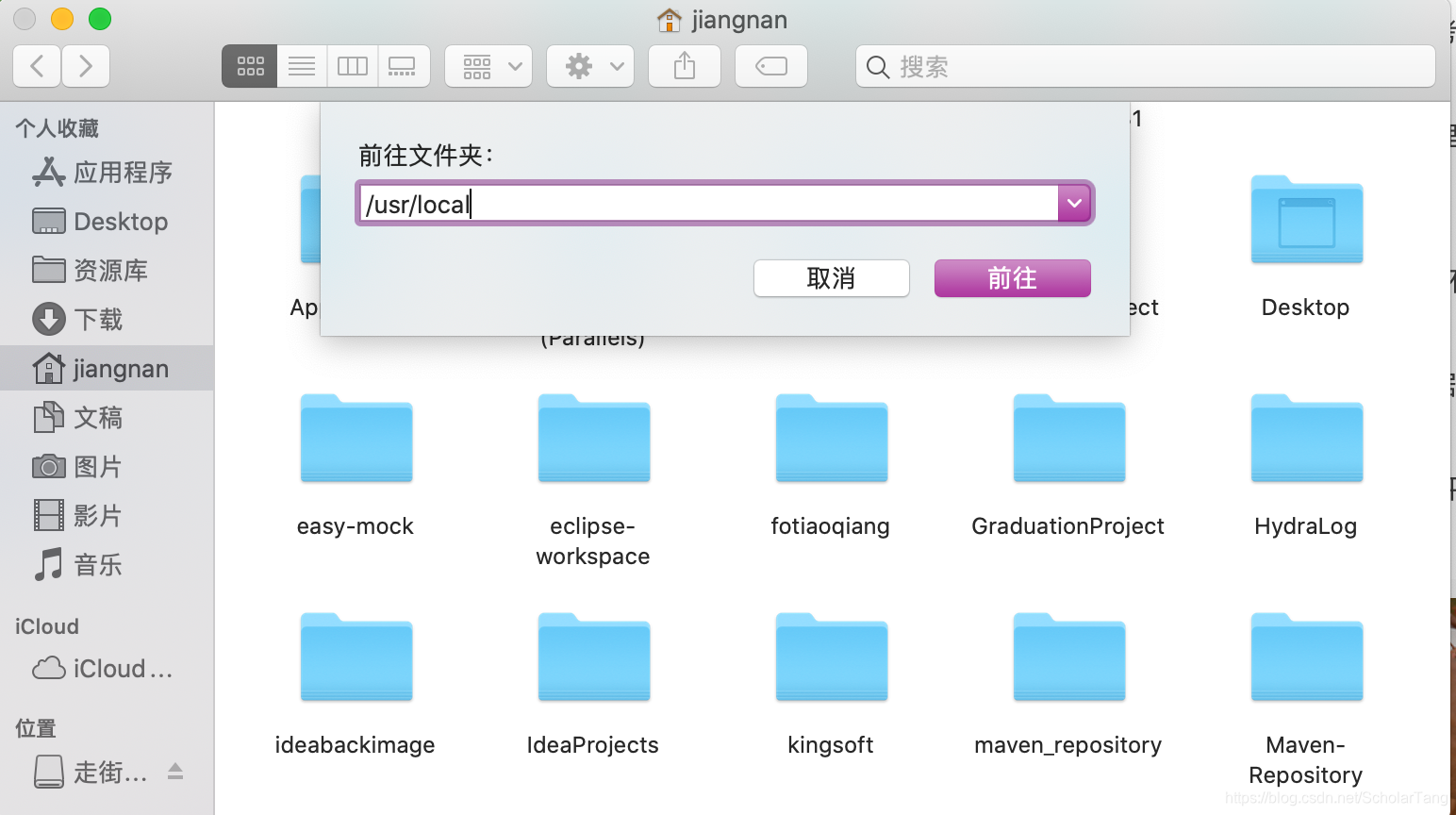
Task: Open 影片 in the sidebar
Action: point(107,516)
